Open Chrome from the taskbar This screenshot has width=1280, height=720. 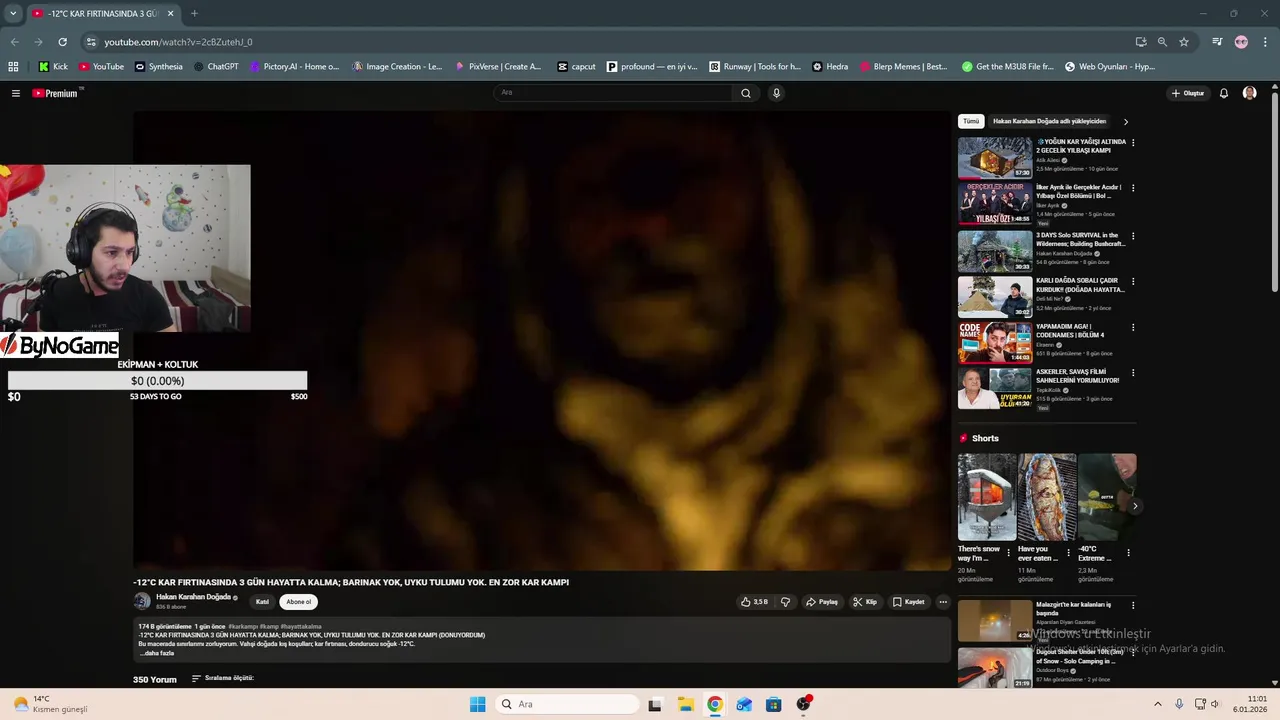coord(714,704)
